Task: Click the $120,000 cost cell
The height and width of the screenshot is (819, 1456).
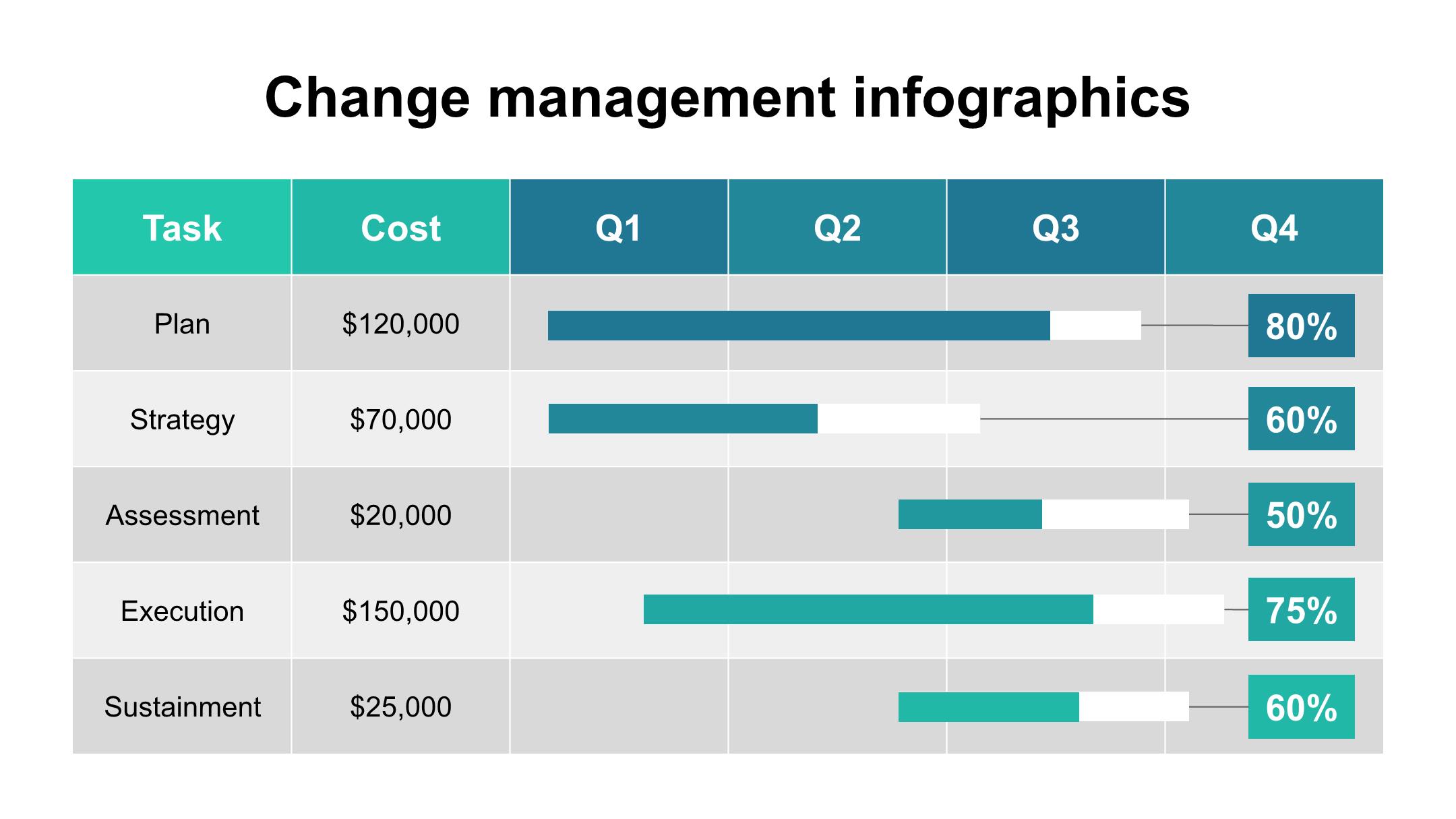Action: [x=400, y=324]
